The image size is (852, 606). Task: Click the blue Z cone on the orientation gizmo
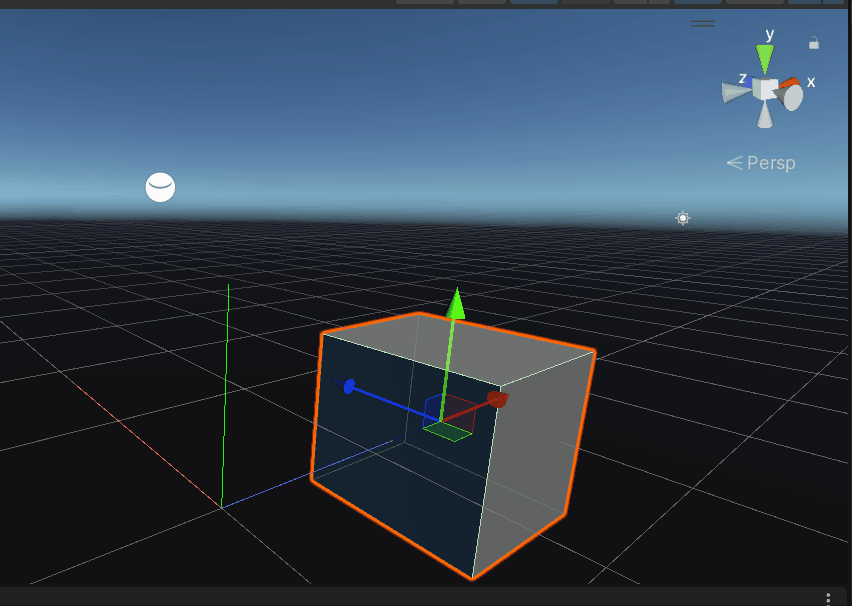(750, 80)
